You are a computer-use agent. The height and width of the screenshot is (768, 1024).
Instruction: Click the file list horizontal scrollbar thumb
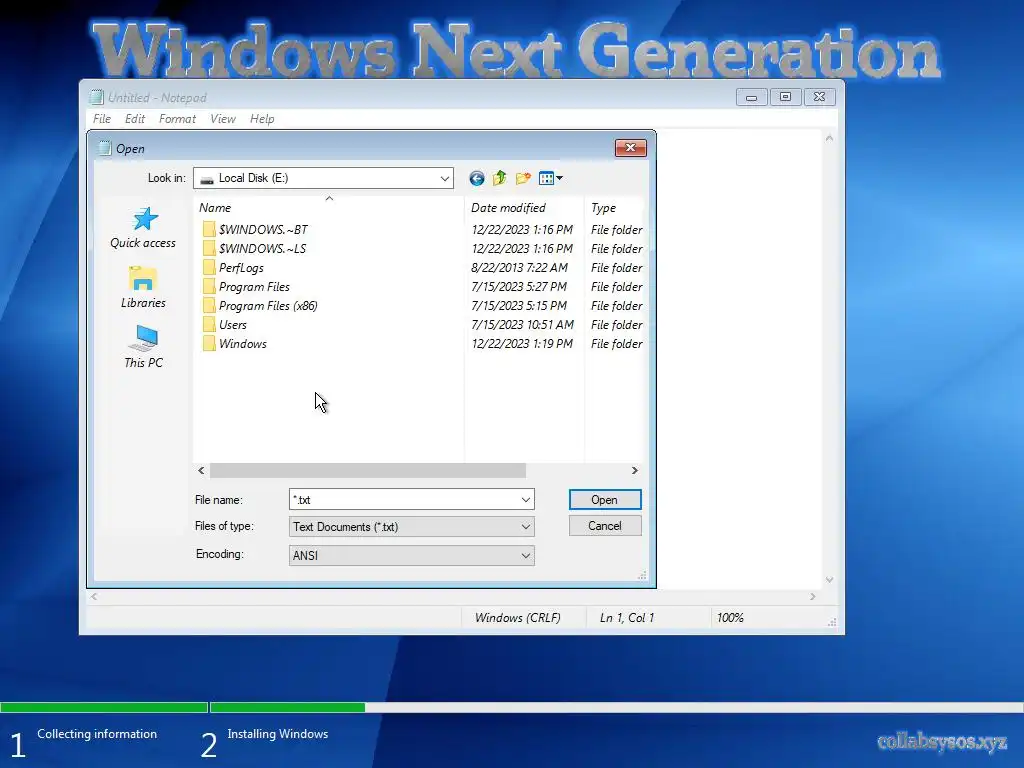(x=368, y=470)
